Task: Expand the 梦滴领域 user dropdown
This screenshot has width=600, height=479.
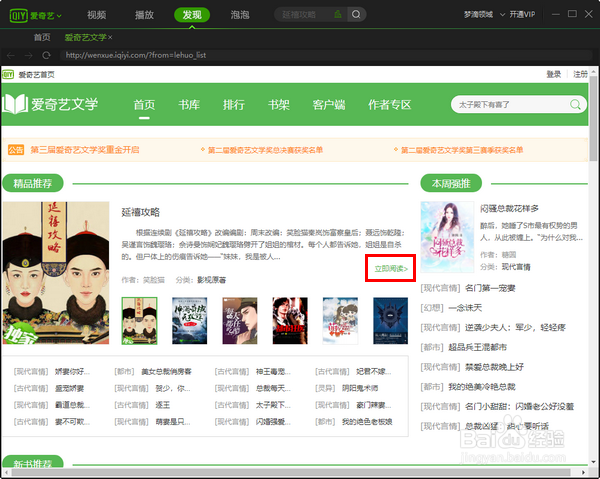Action: pos(502,15)
